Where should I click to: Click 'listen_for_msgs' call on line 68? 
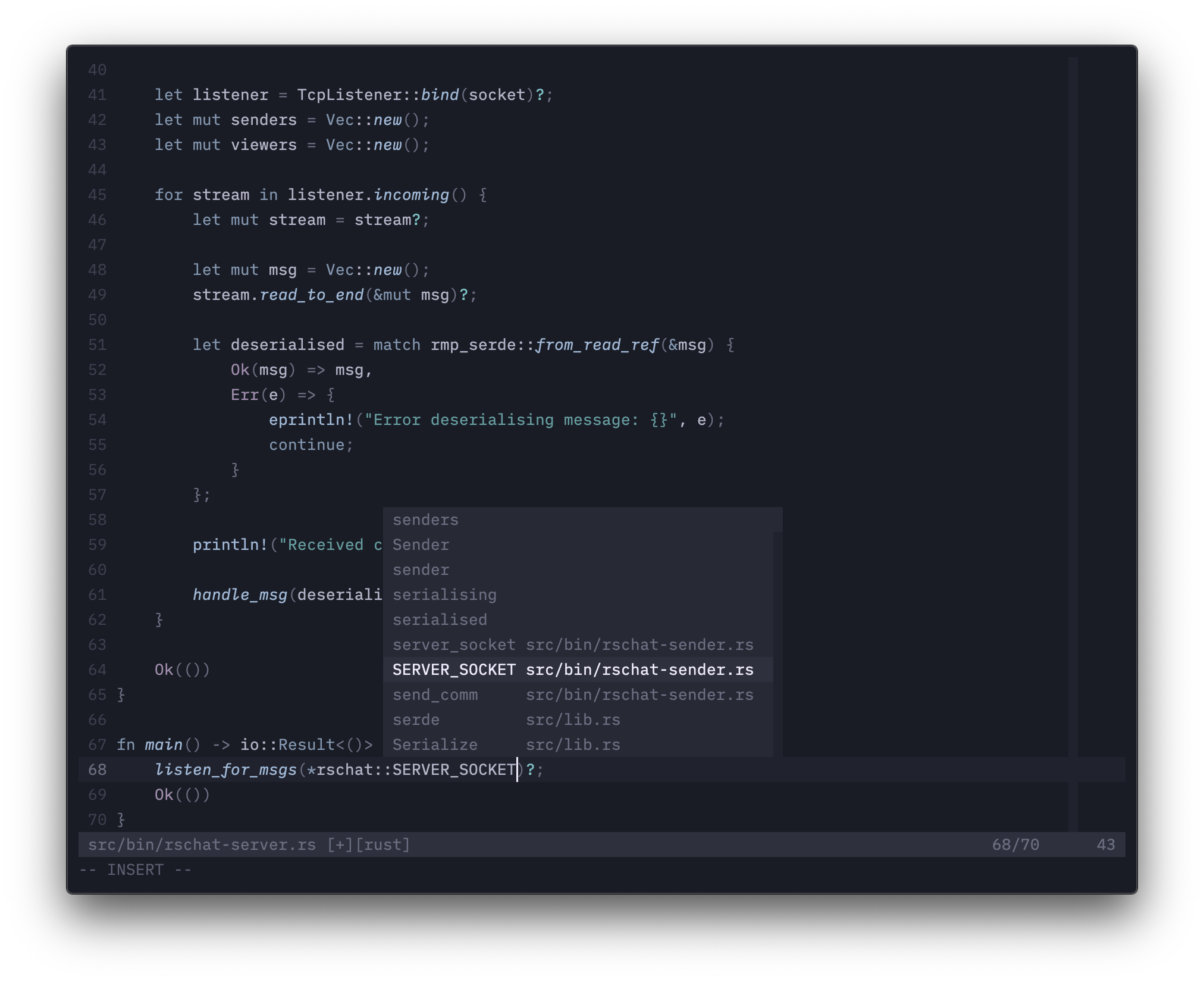[226, 770]
